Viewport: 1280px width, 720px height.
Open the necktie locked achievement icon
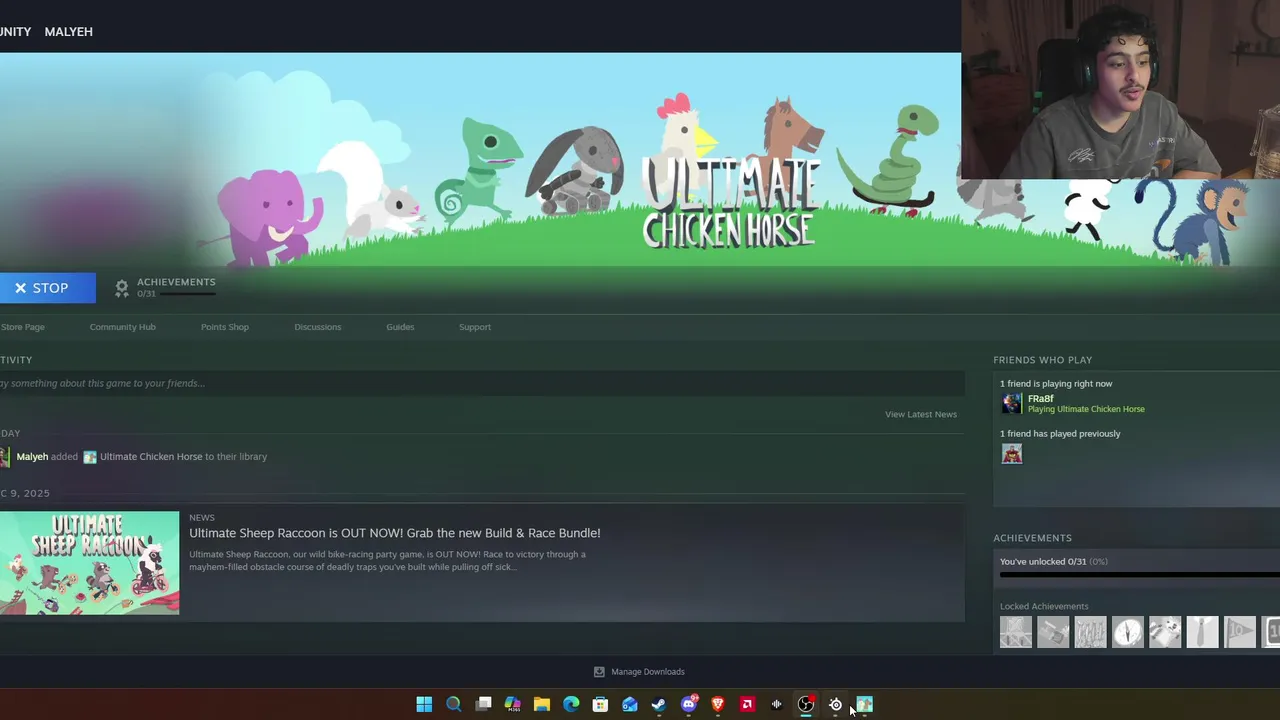tap(1203, 632)
